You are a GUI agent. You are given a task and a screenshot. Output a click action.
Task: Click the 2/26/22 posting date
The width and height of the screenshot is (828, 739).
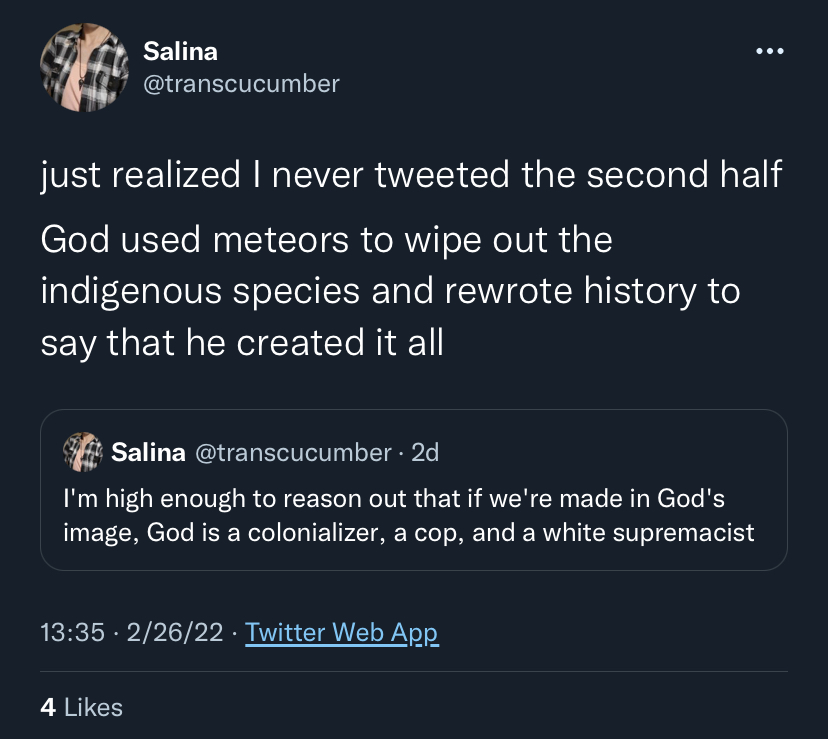point(175,632)
